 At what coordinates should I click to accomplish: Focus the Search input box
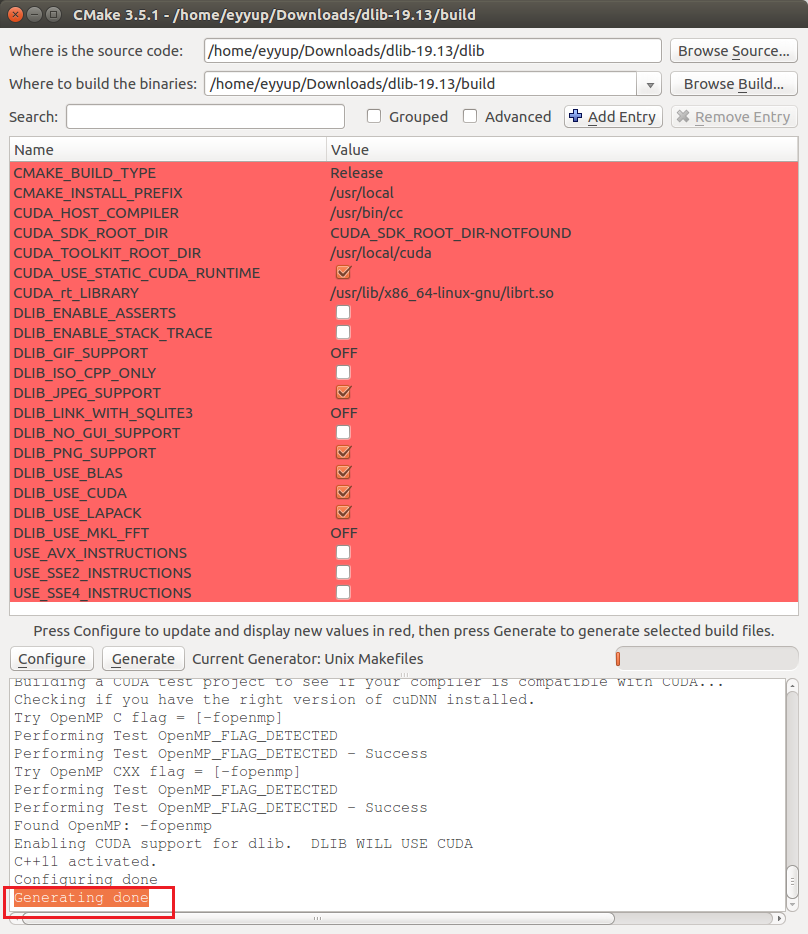[x=205, y=117]
